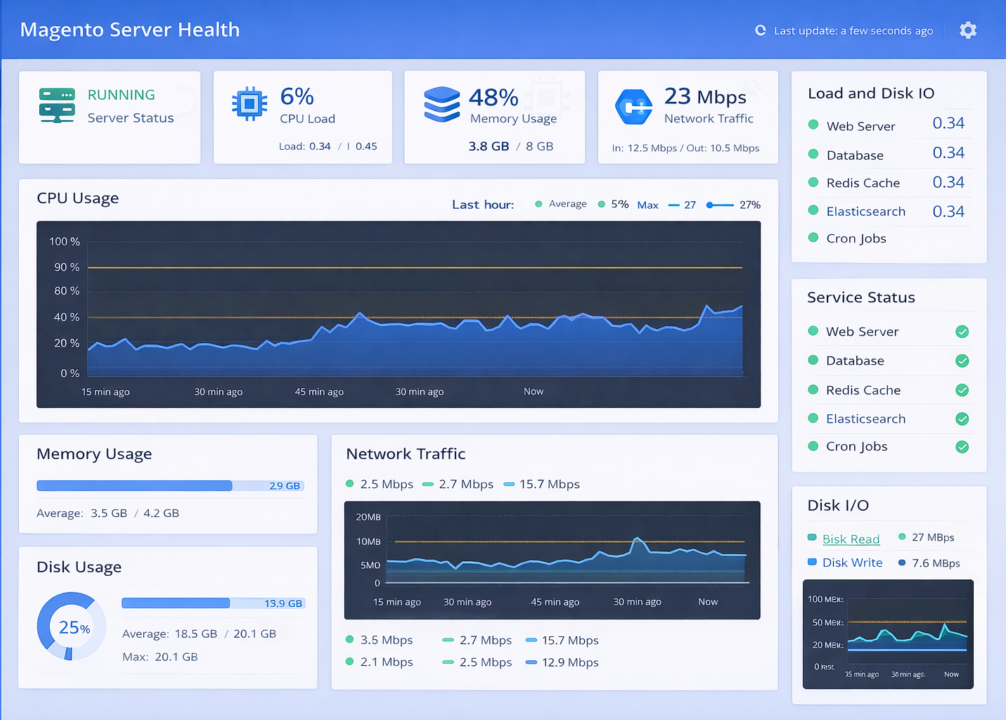1006x720 pixels.
Task: Open Elasticsearch in Load and Disk IO
Action: click(865, 211)
